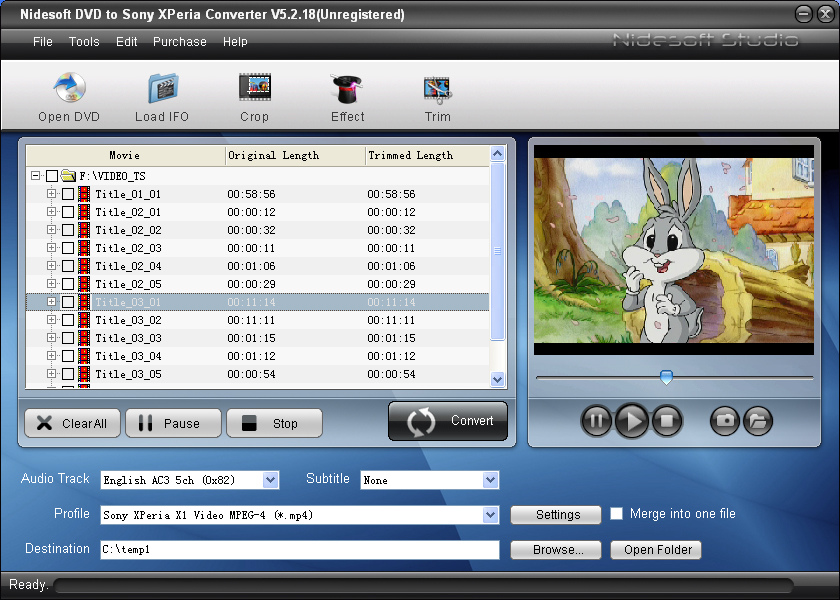This screenshot has height=600, width=840.
Task: Check the F:\VIDEO_TS root checkbox
Action: 51,176
